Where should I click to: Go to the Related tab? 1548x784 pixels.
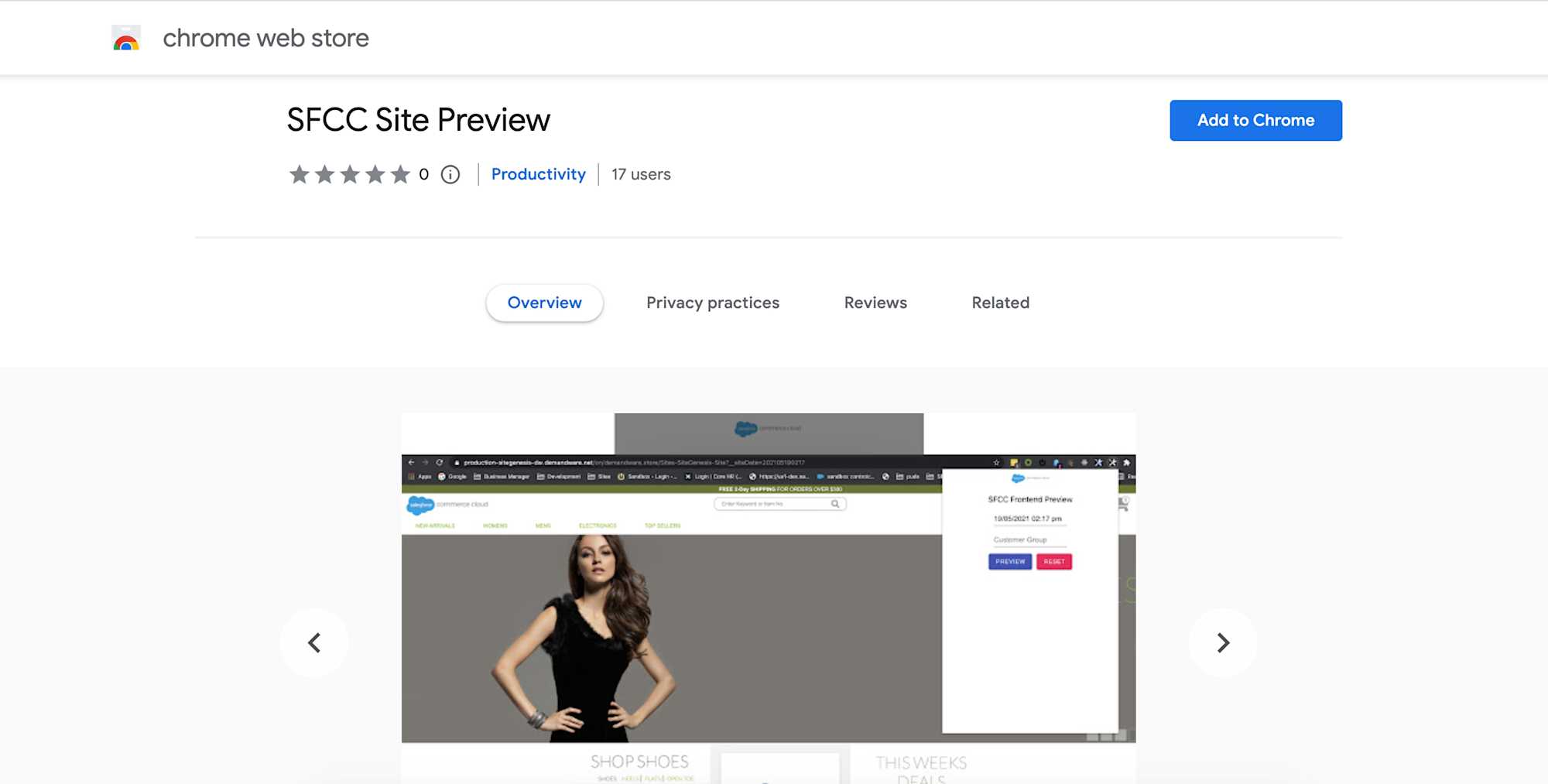click(x=1000, y=303)
